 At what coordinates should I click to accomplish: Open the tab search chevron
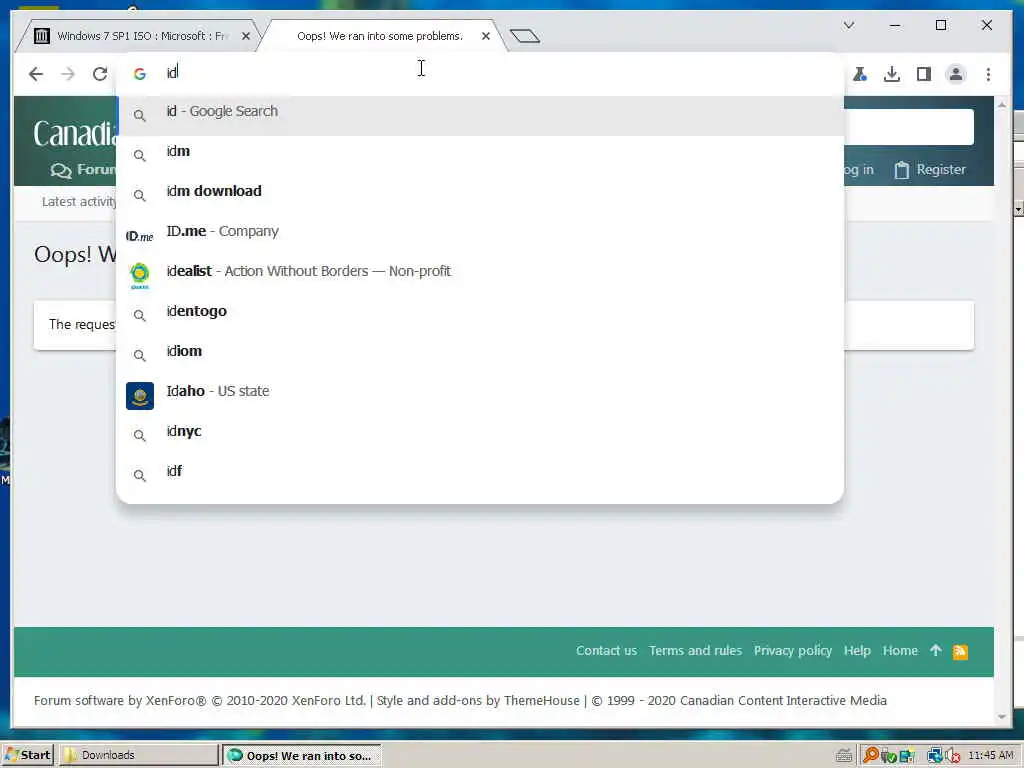[x=848, y=25]
